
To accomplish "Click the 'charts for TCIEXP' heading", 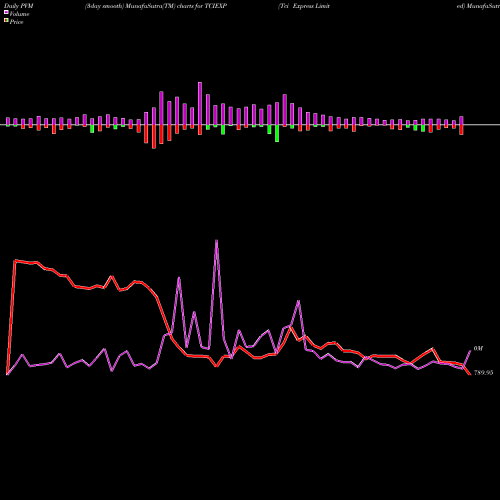I will pos(202,6).
